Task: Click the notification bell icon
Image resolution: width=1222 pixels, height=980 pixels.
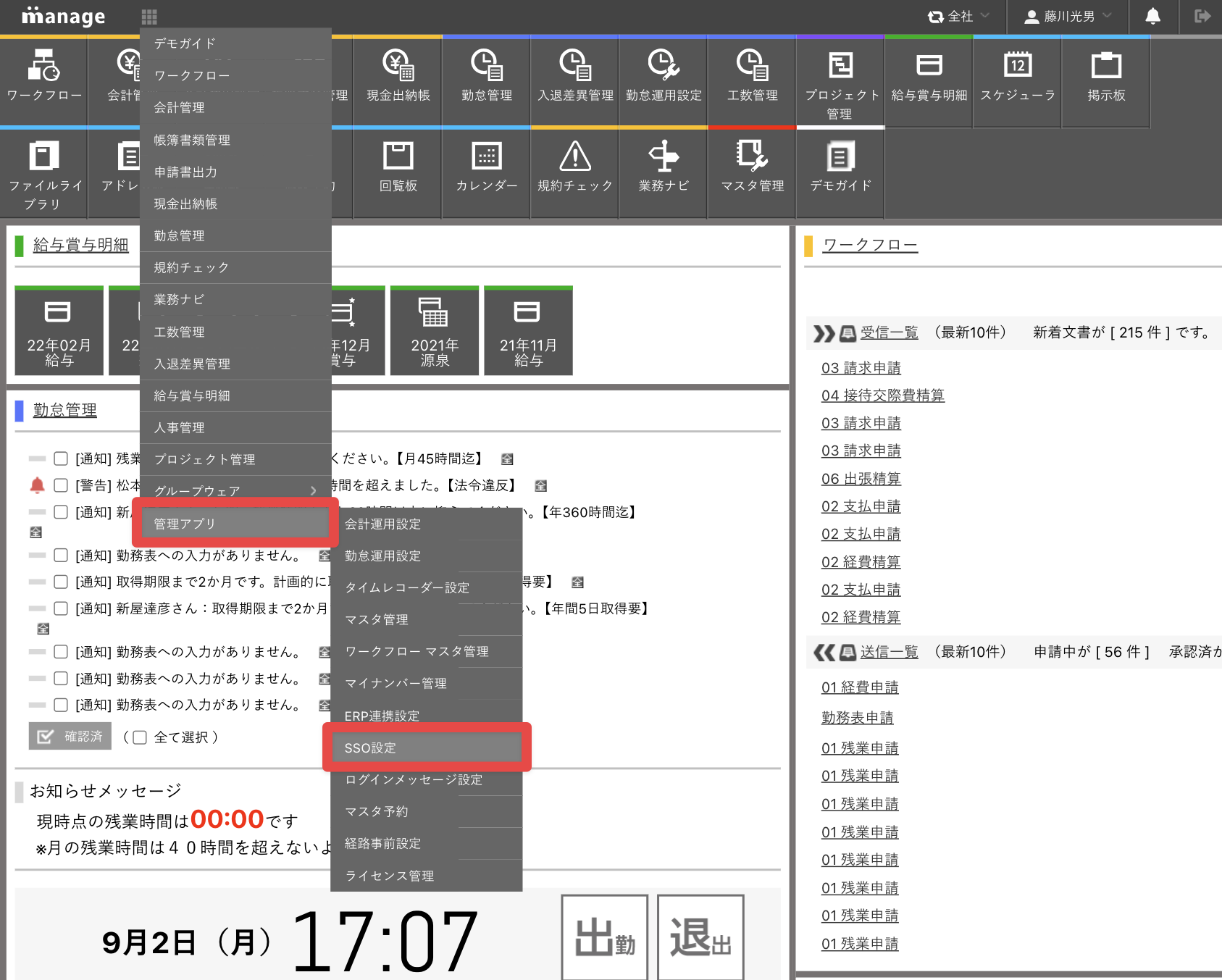Action: pos(1152,16)
